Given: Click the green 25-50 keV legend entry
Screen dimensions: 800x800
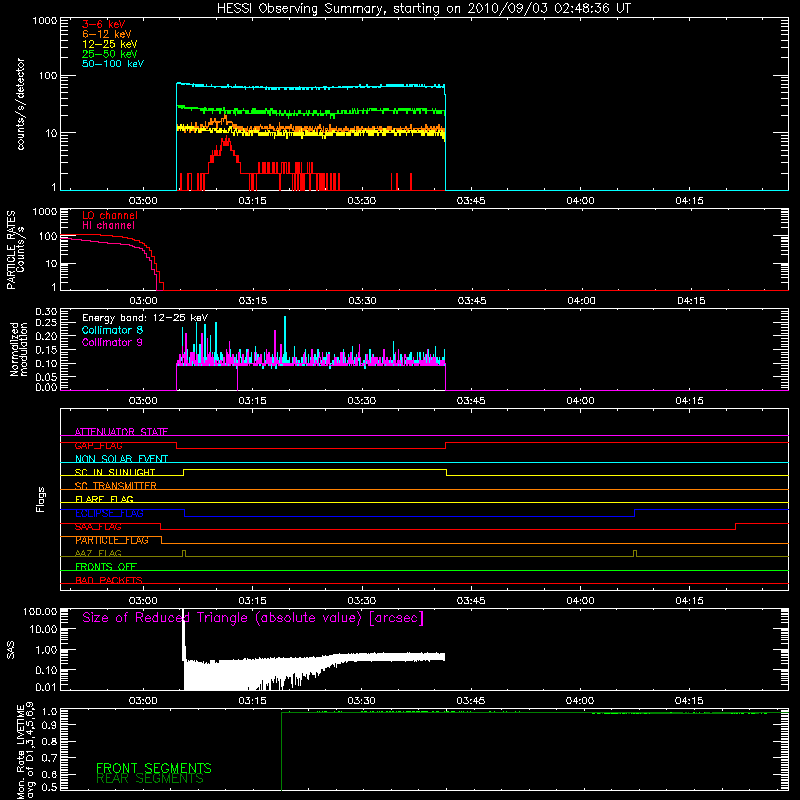Looking at the screenshot, I should coord(110,54).
